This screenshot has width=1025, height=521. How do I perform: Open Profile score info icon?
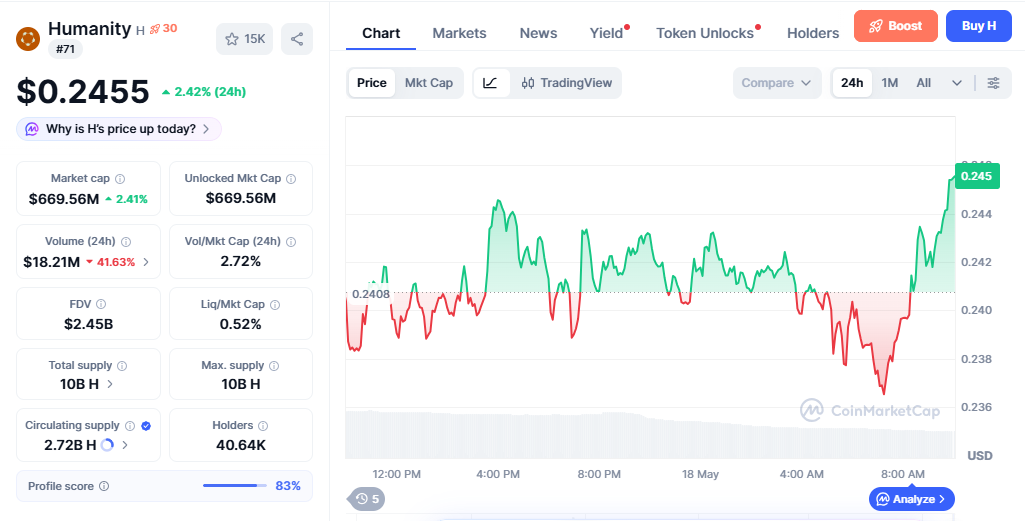click(104, 486)
